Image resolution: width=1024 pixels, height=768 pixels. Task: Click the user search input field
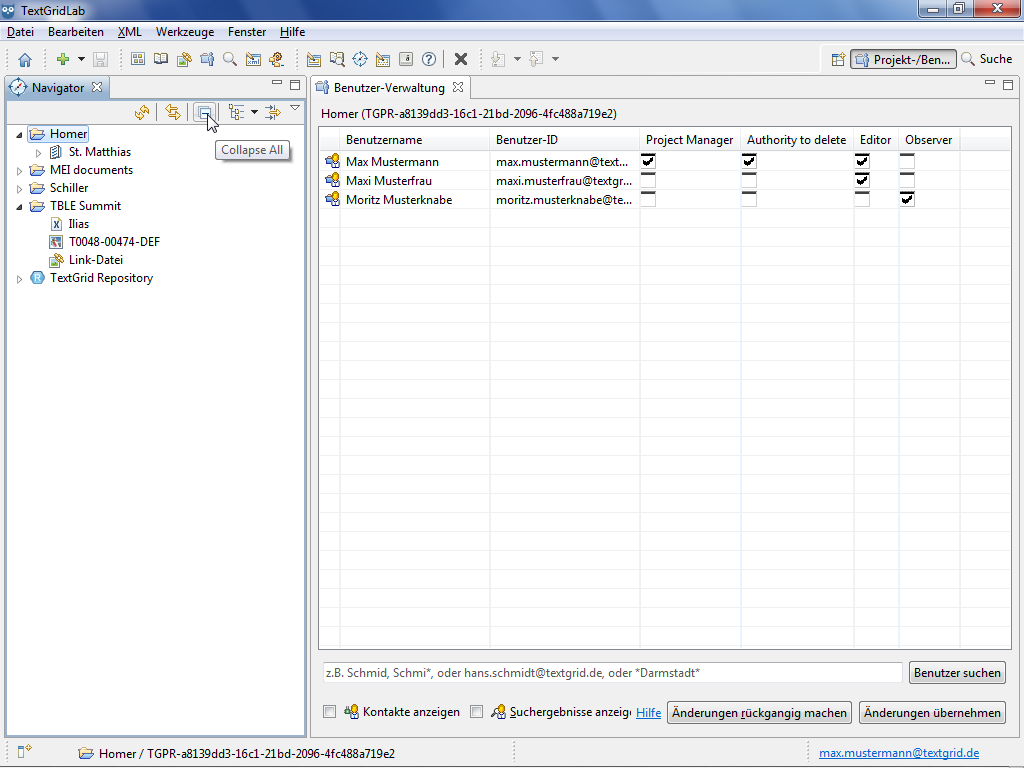[x=610, y=673]
